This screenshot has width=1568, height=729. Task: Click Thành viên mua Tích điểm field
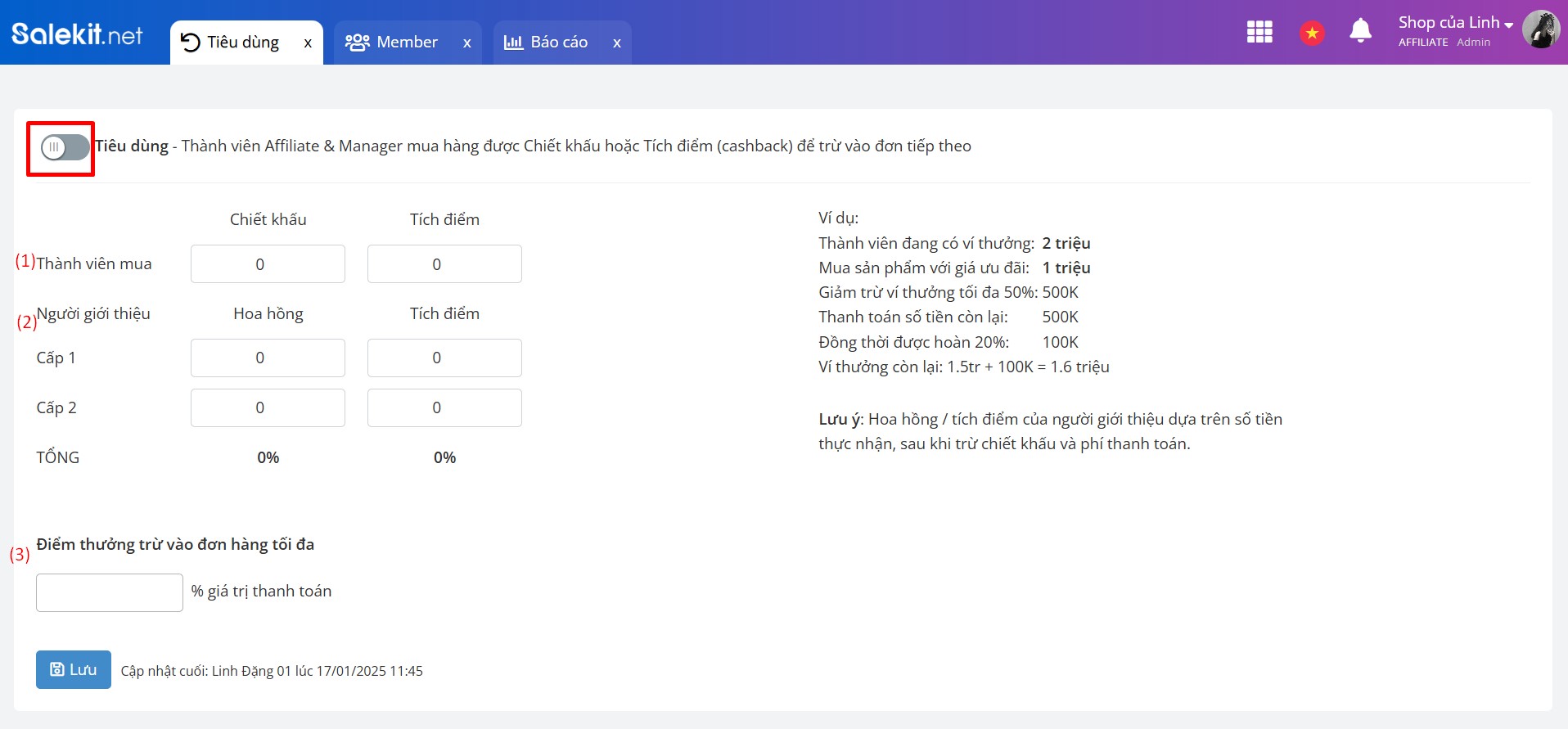(x=444, y=264)
